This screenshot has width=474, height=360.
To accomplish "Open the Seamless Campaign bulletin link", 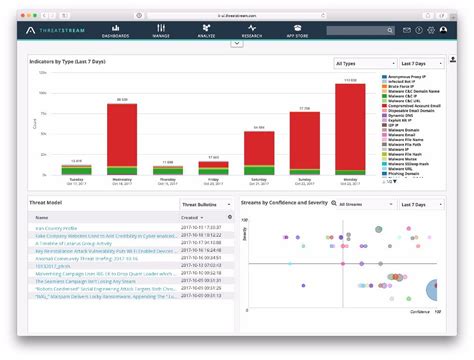I will [85, 281].
